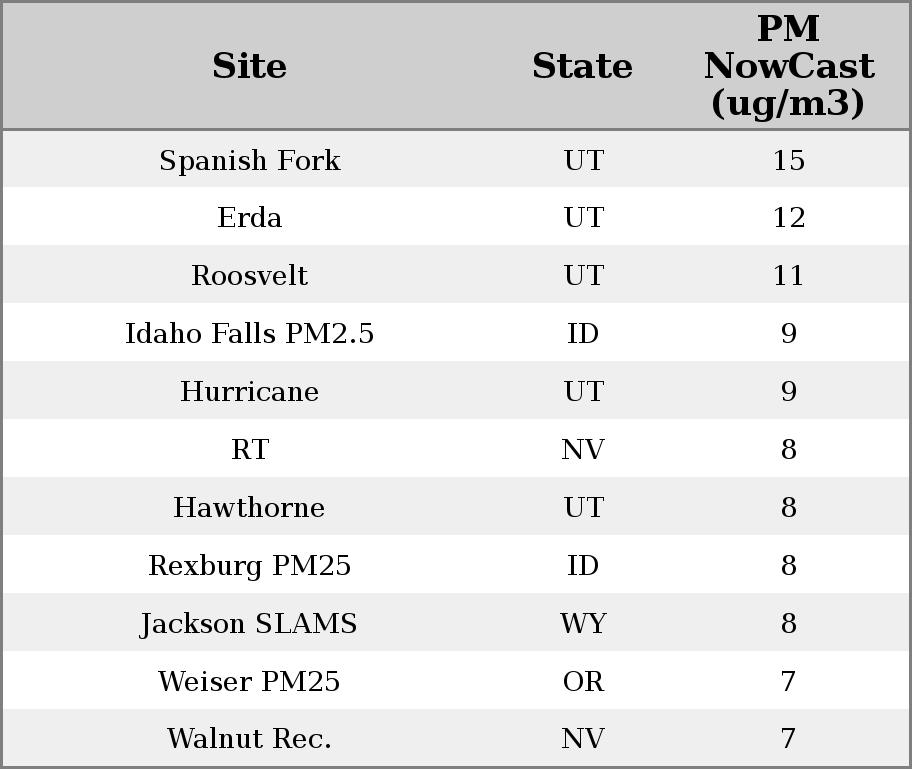Screen dimensions: 912x769
Task: Click the State column header
Action: pyautogui.click(x=582, y=66)
